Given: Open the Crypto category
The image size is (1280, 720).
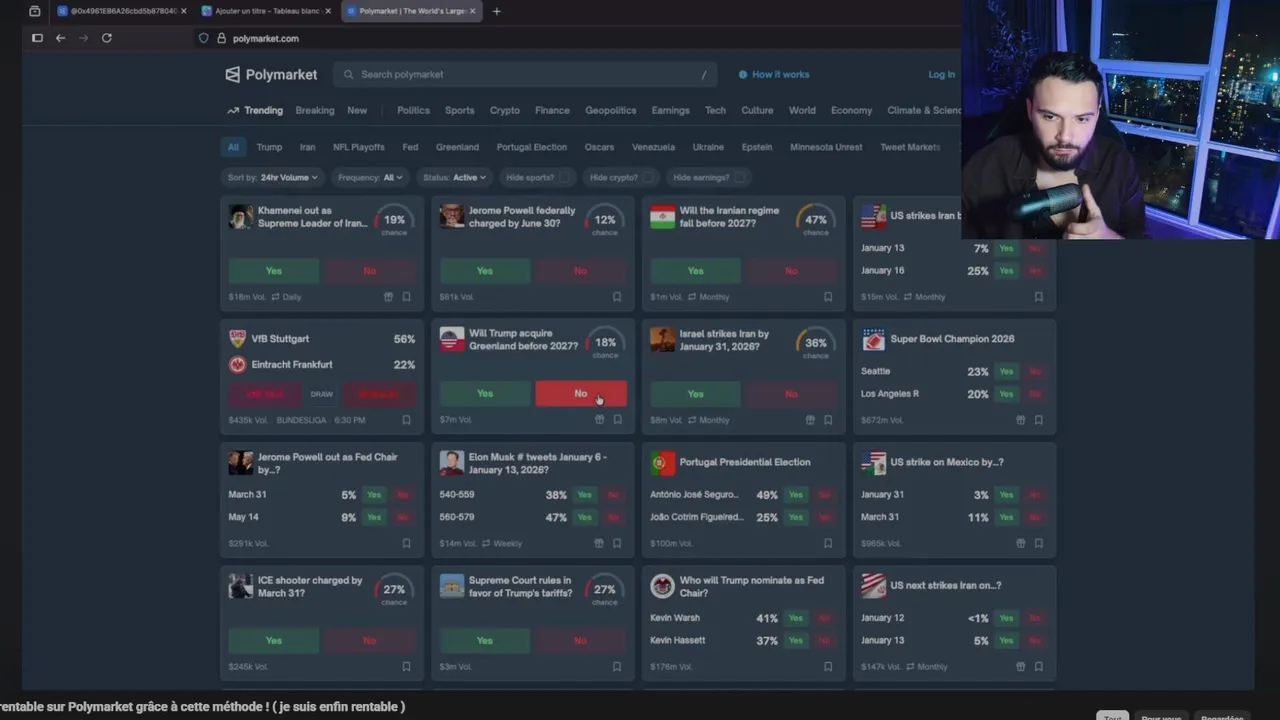Looking at the screenshot, I should [505, 110].
